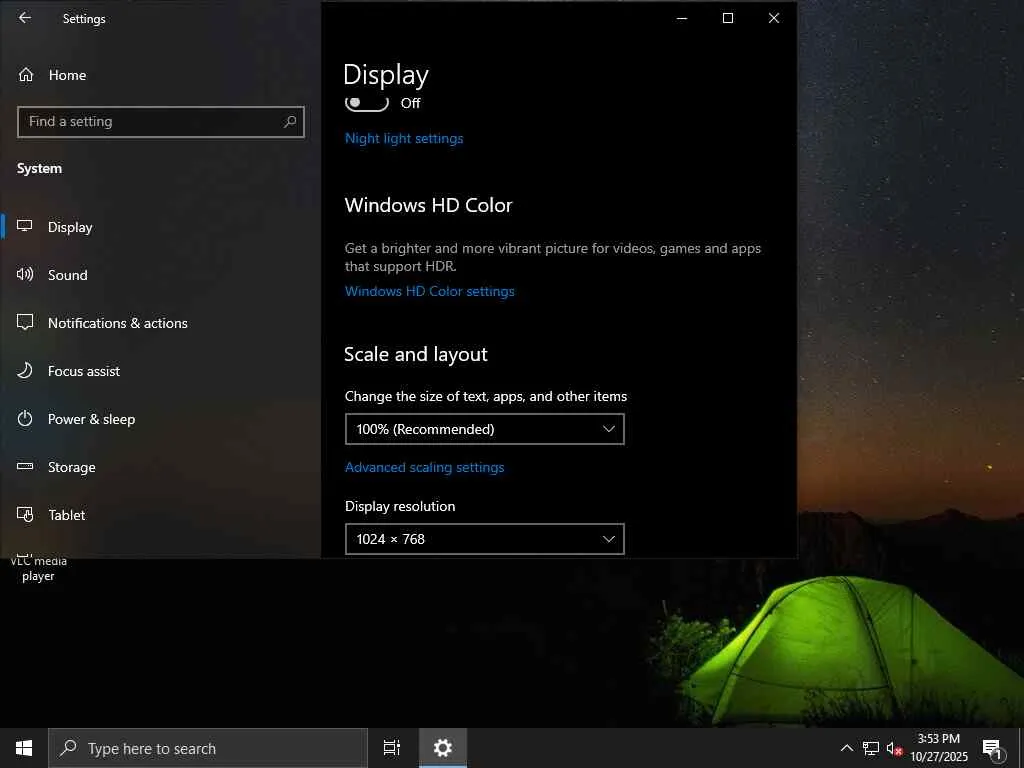
Task: Click the Sound speaker icon in sidebar
Action: coord(25,274)
